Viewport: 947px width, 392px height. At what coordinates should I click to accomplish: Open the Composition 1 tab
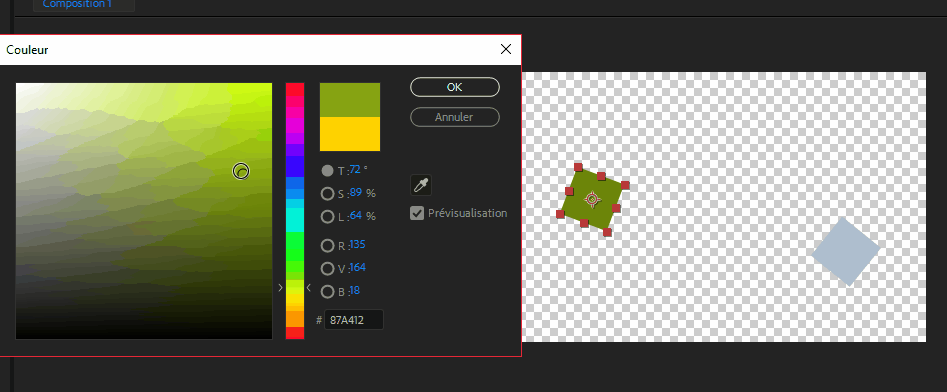pos(77,4)
